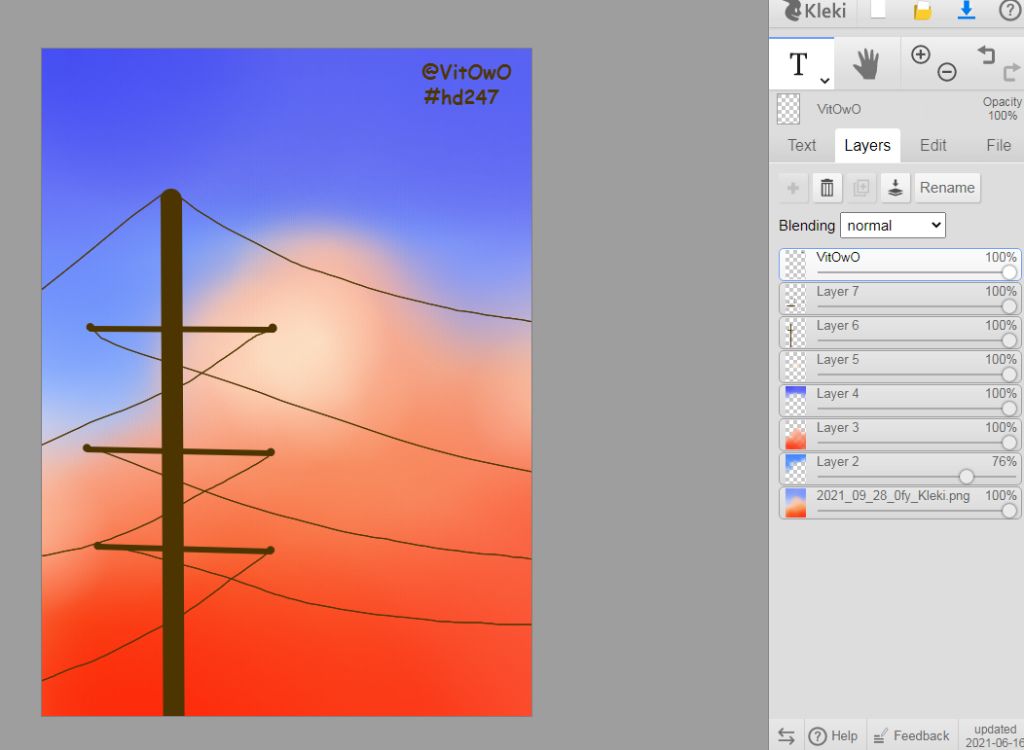Click Layer 7 opacity slider
1024x750 pixels.
[x=916, y=306]
